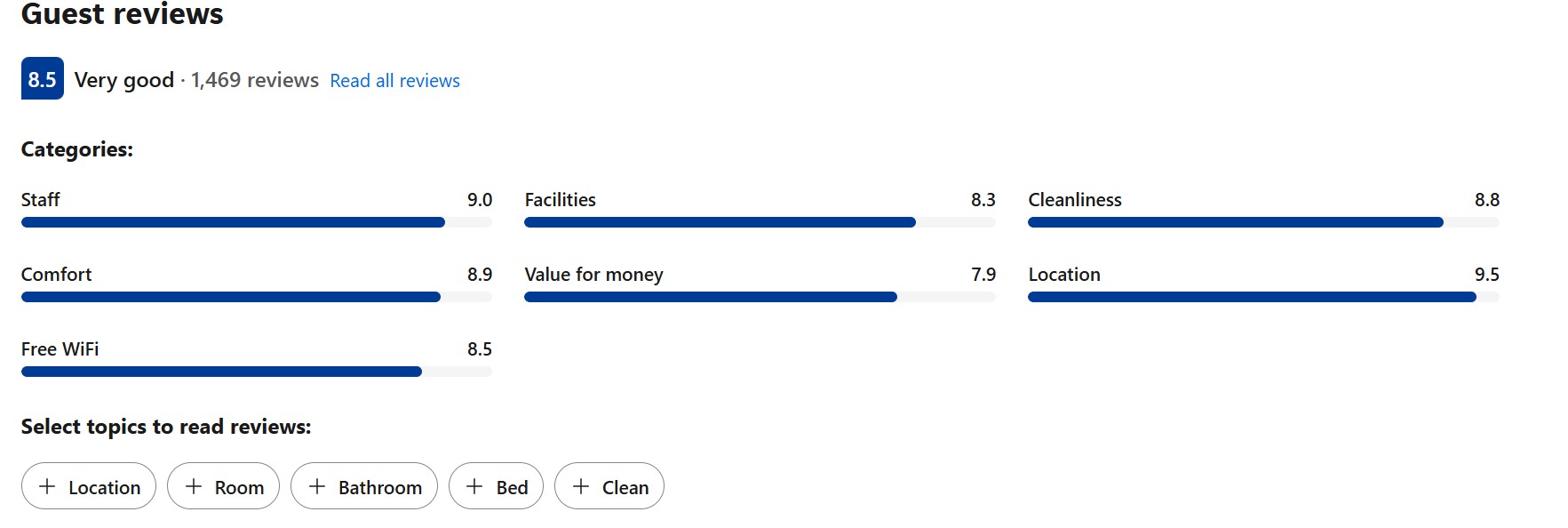Click the plus icon on Room topic
The width and height of the screenshot is (1568, 528).
pos(193,486)
